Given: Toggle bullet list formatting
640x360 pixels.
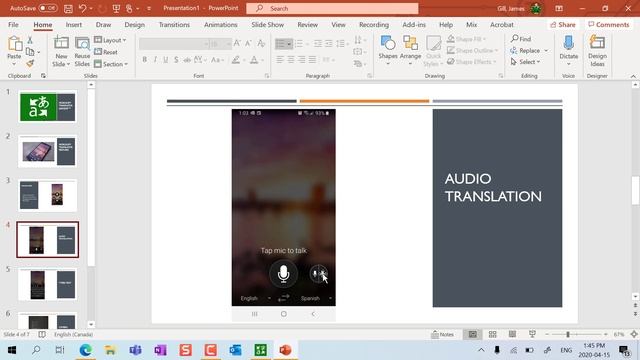Looking at the screenshot, I should [281, 43].
